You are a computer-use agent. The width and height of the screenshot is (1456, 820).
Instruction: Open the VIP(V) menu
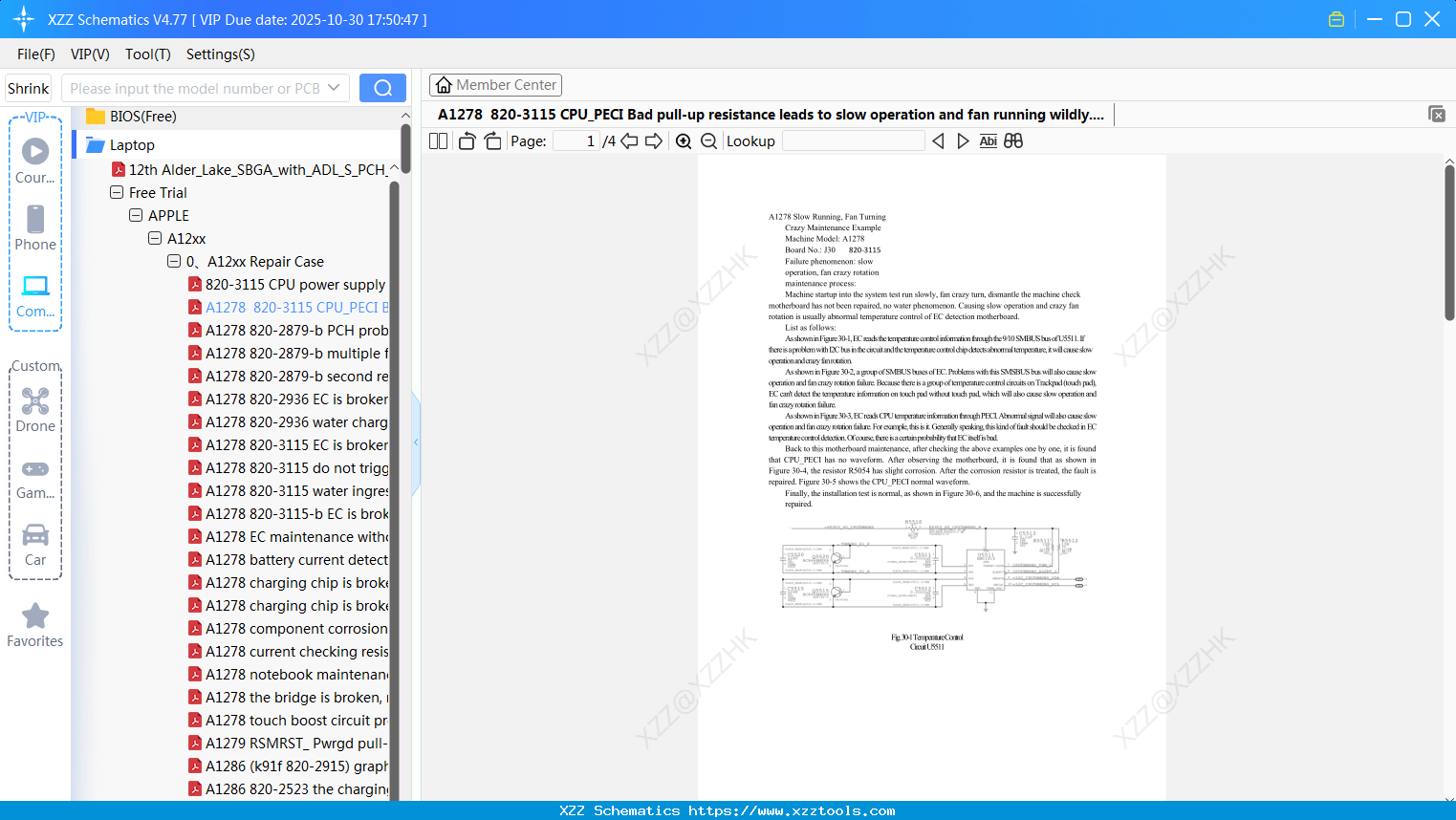point(90,54)
